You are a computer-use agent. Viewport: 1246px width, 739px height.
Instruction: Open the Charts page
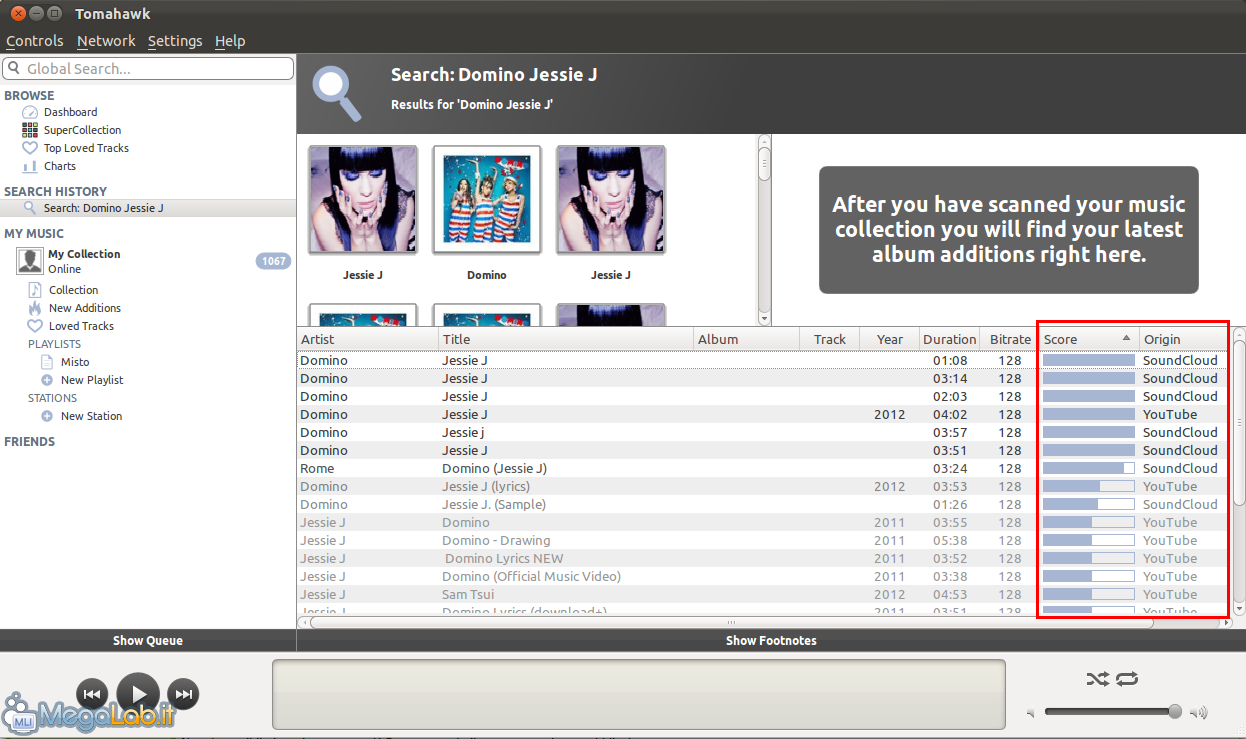pos(60,166)
